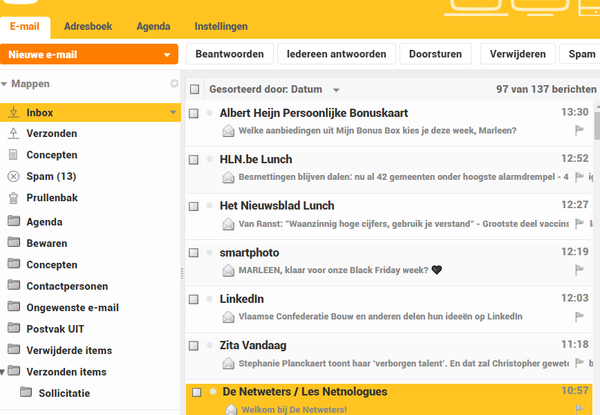Screen dimensions: 600x415
Task: Click the folder settings gear icon
Action: pyautogui.click(x=174, y=83)
